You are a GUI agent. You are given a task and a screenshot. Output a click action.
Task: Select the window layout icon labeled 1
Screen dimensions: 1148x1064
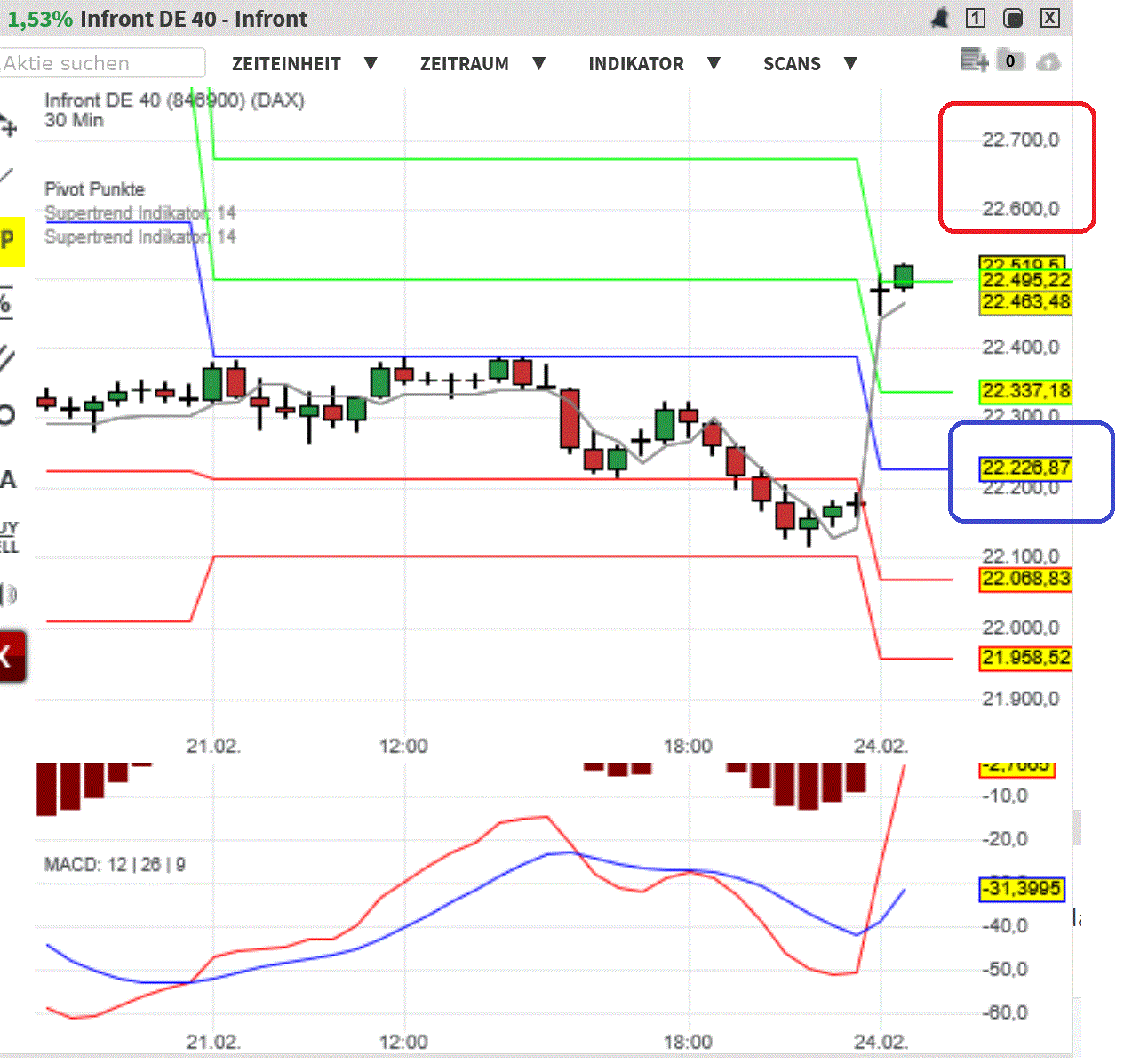(x=977, y=17)
